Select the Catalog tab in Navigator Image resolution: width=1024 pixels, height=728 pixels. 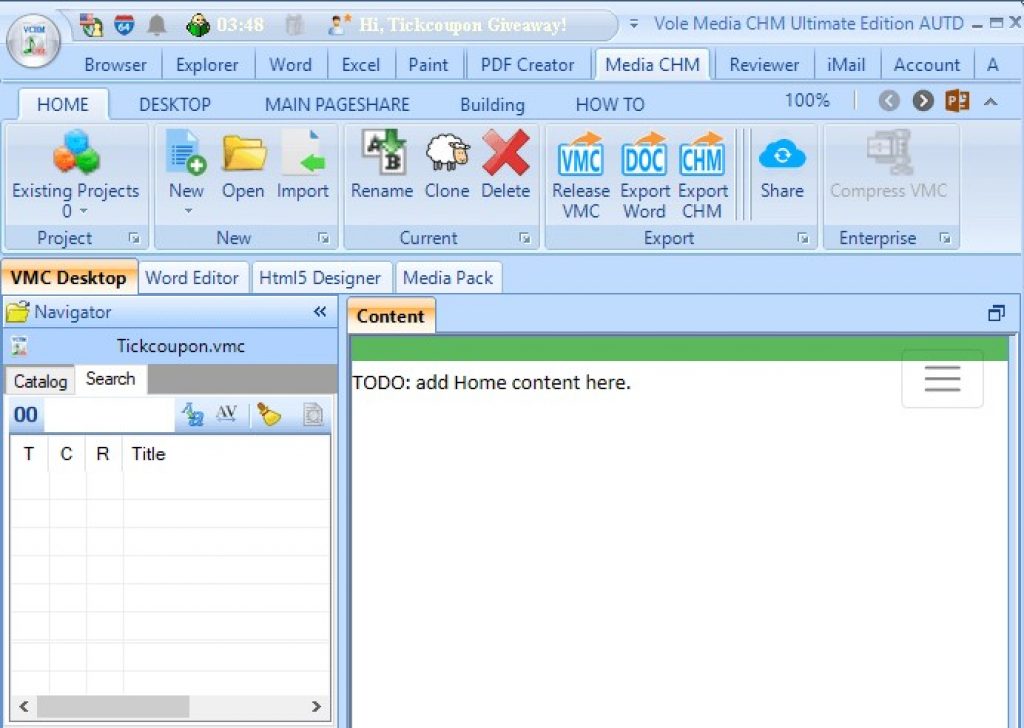click(40, 381)
